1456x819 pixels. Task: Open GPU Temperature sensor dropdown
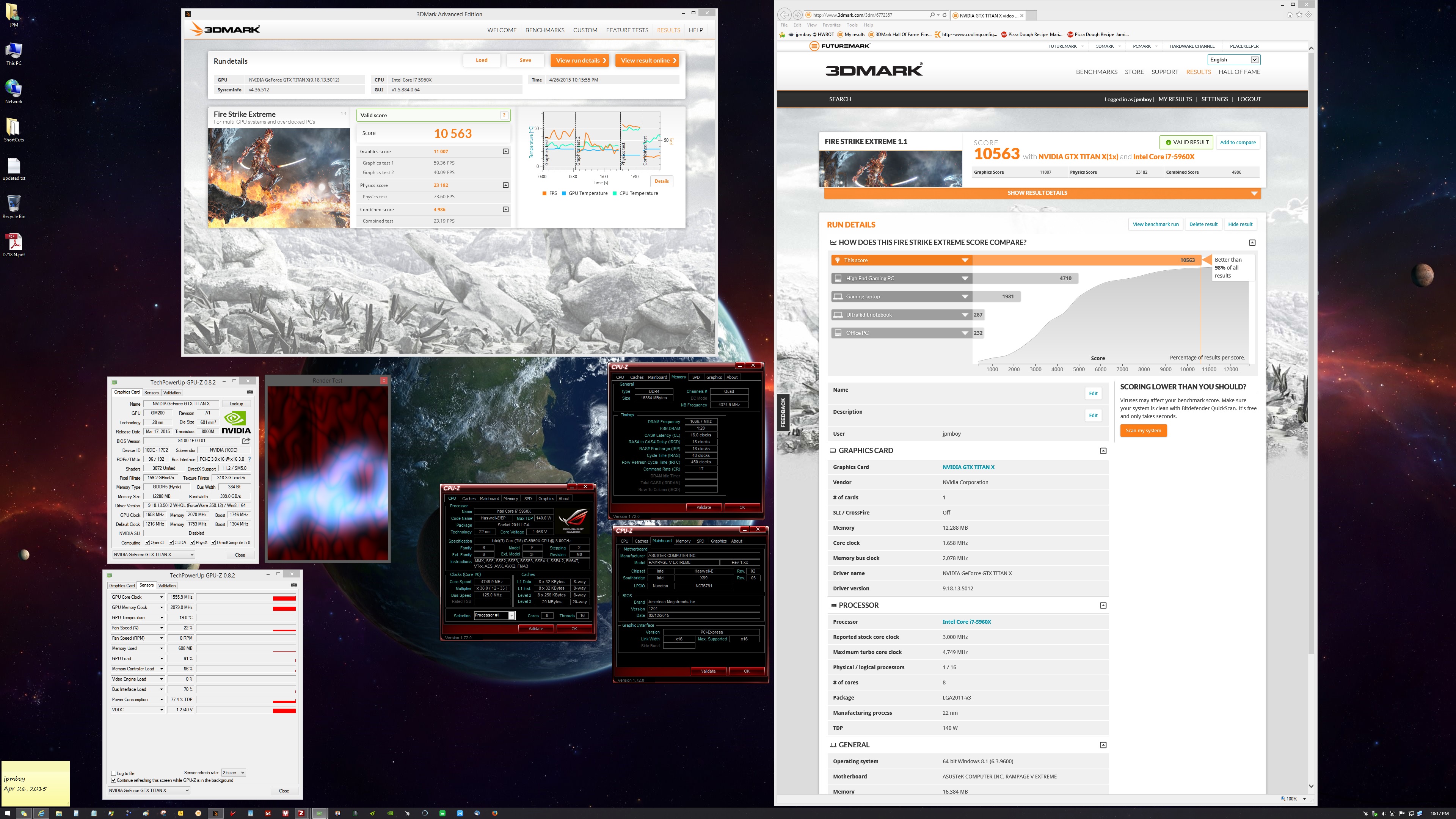click(161, 618)
